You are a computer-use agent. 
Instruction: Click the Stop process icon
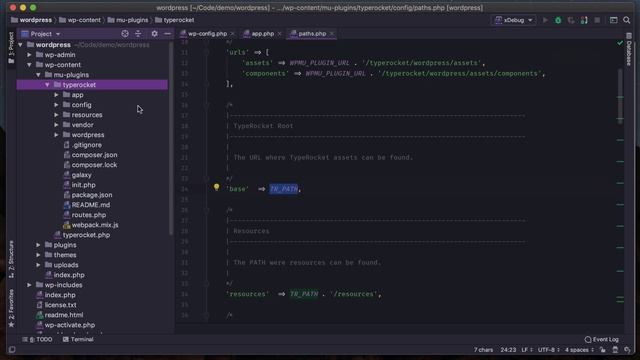tap(597, 20)
